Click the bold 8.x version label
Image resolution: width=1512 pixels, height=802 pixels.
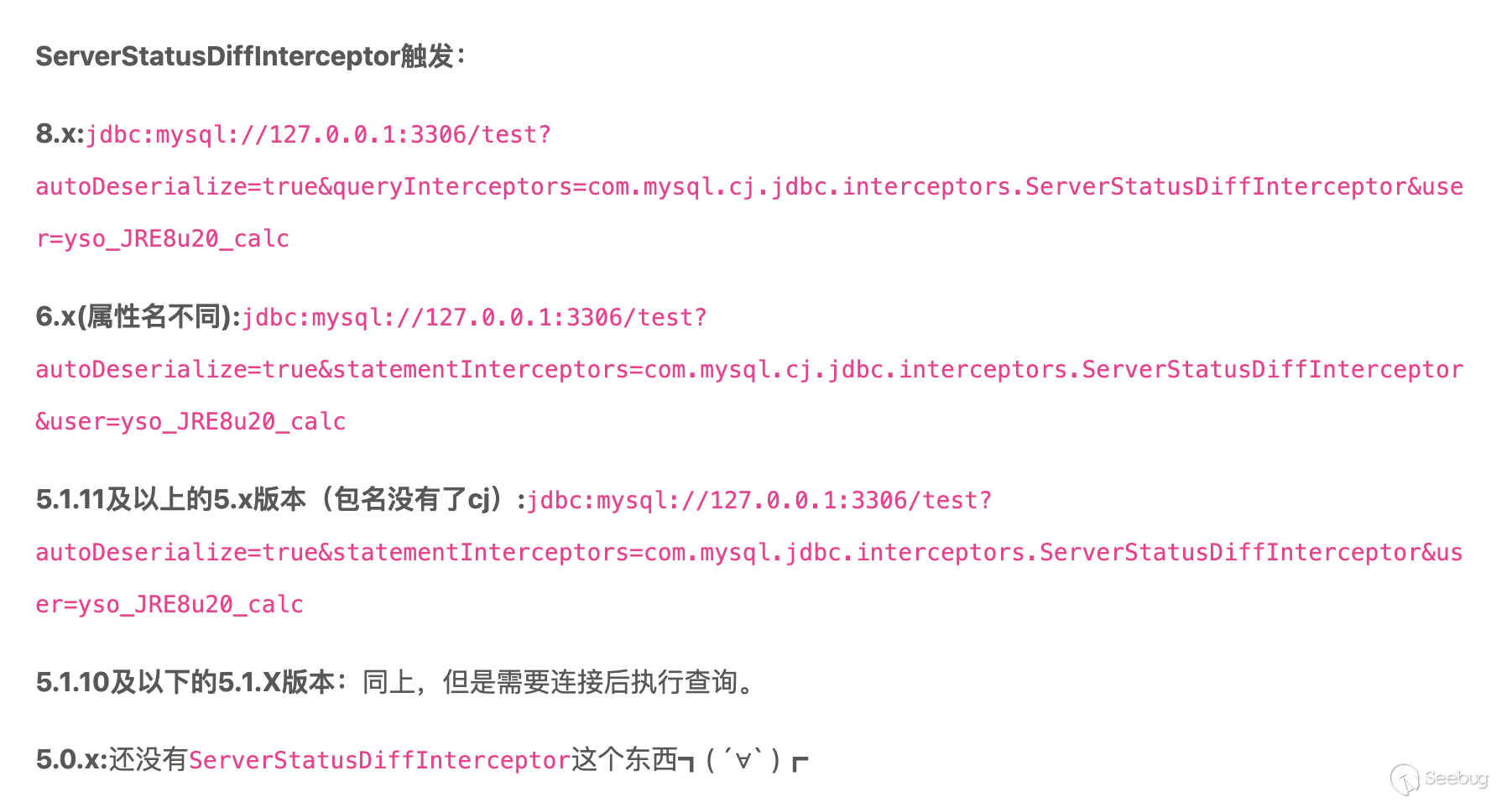click(x=60, y=133)
